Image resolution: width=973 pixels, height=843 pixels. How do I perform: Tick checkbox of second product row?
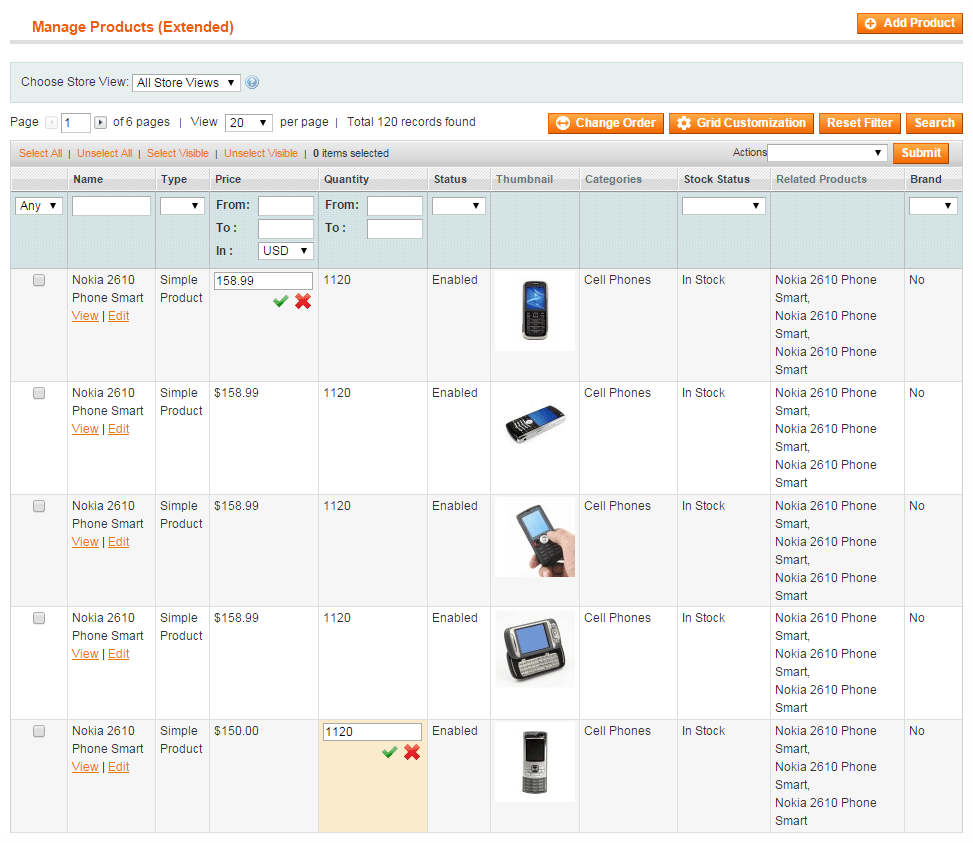(39, 393)
